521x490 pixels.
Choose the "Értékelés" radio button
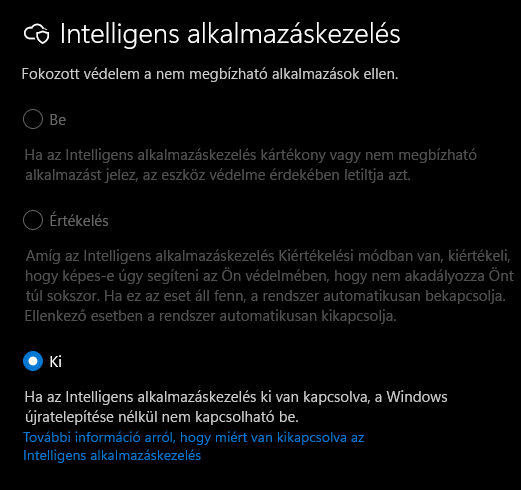33,220
